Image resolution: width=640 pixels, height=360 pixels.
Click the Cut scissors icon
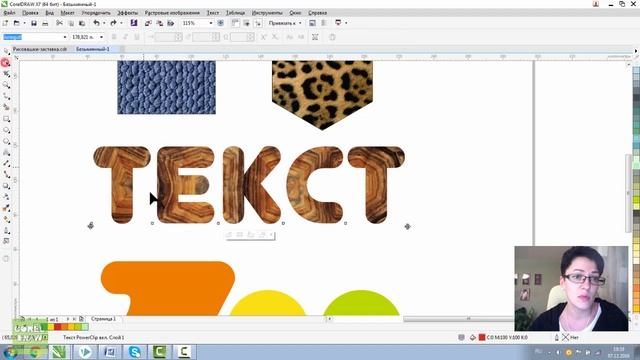pos(60,23)
